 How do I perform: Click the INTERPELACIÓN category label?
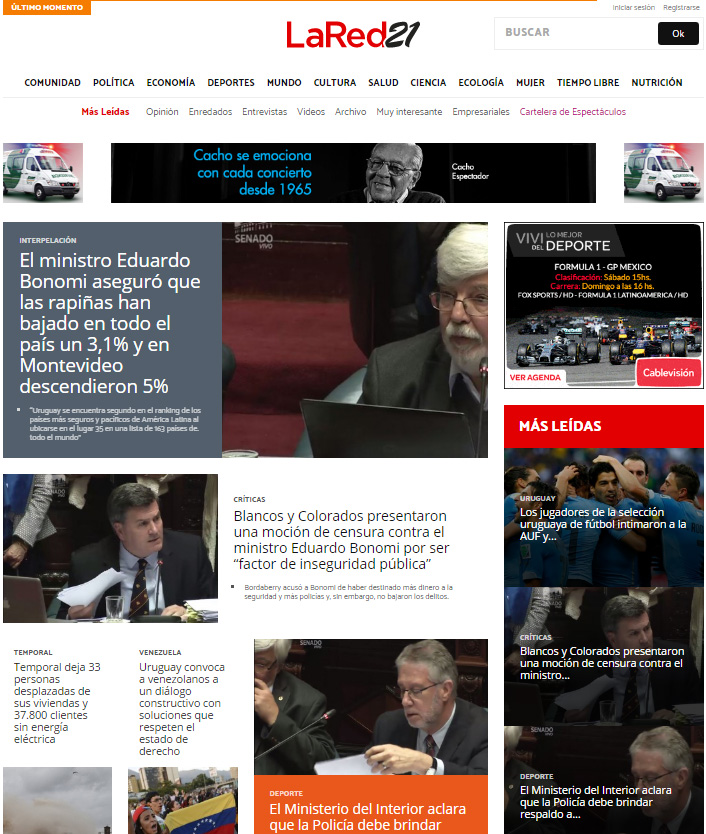[48, 240]
